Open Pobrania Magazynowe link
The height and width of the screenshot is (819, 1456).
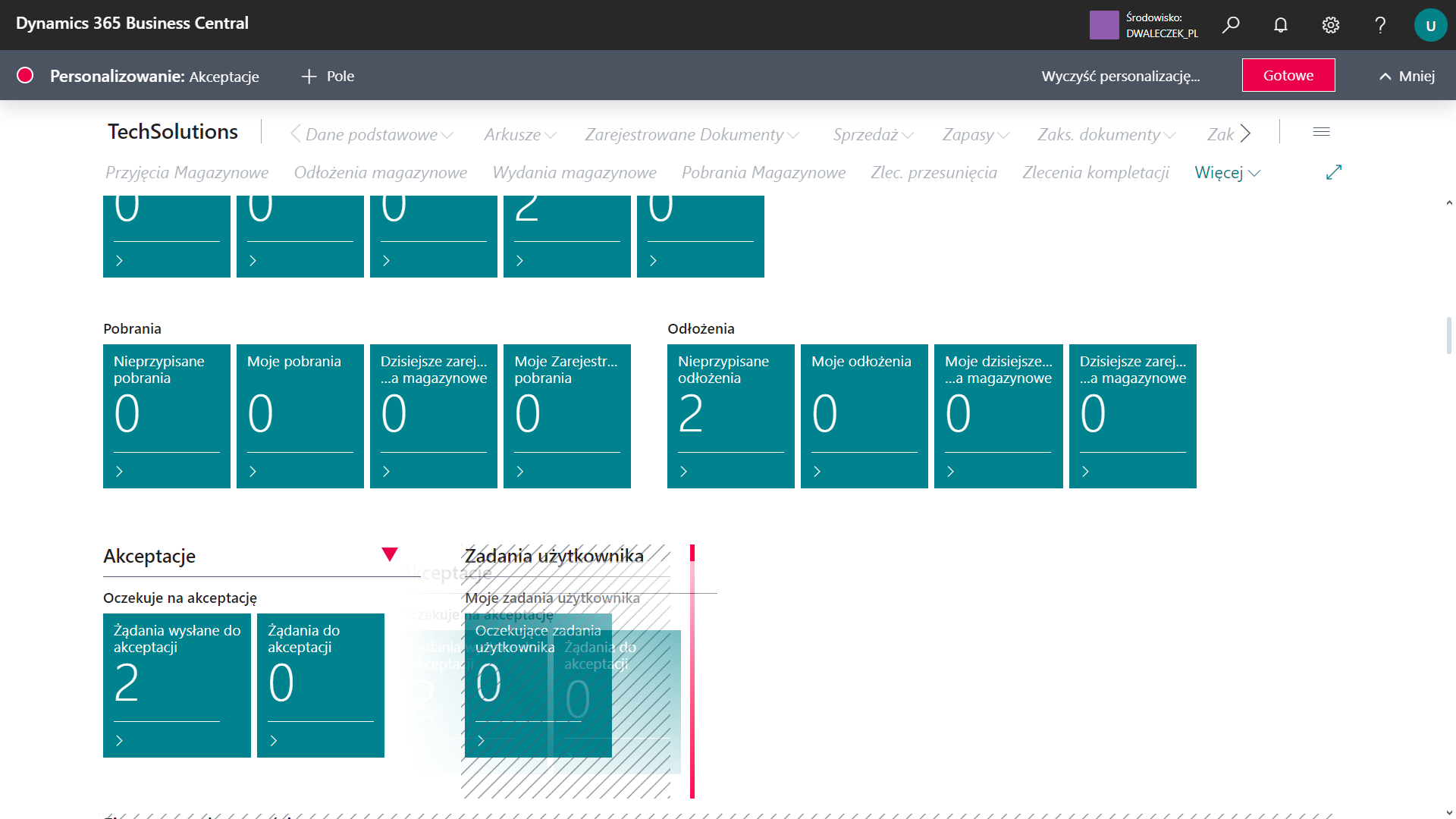tap(763, 173)
